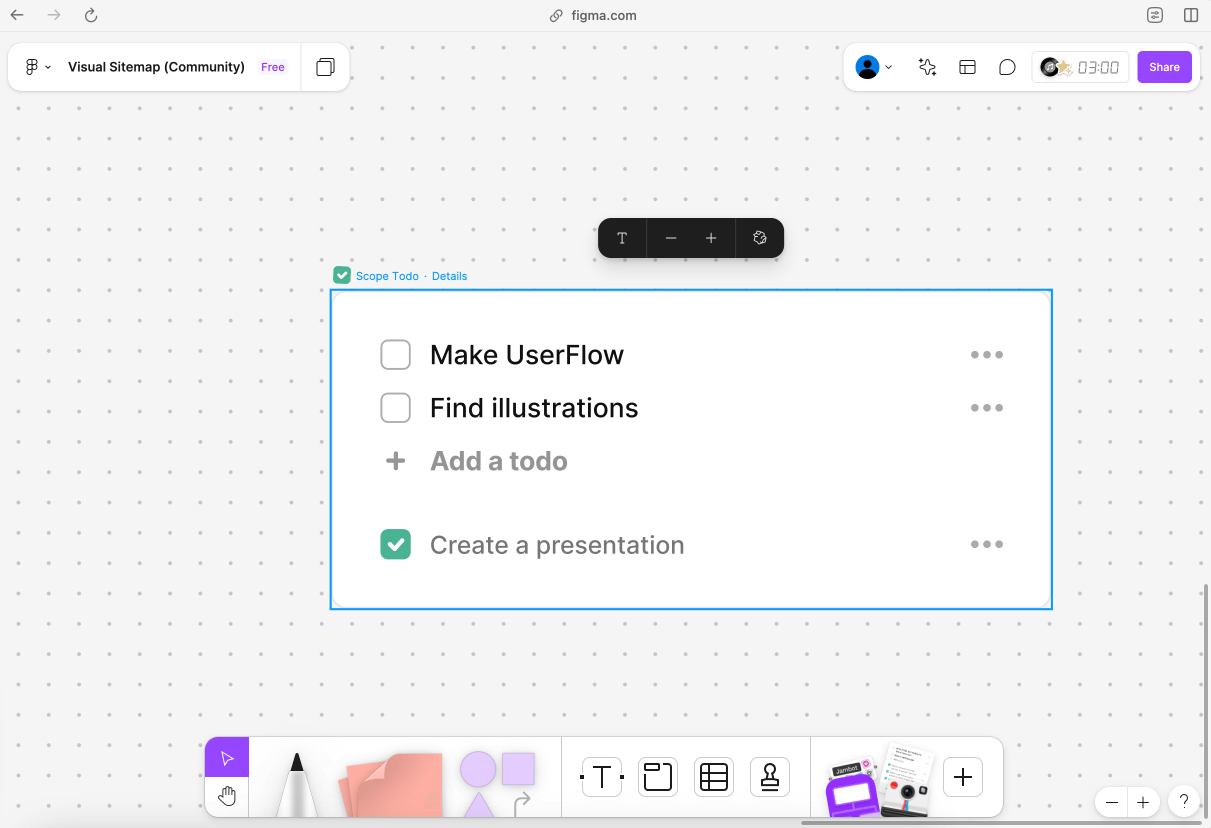Screen dimensions: 1211x828
Task: Select the text tool in bottom toolbar
Action: 602,777
